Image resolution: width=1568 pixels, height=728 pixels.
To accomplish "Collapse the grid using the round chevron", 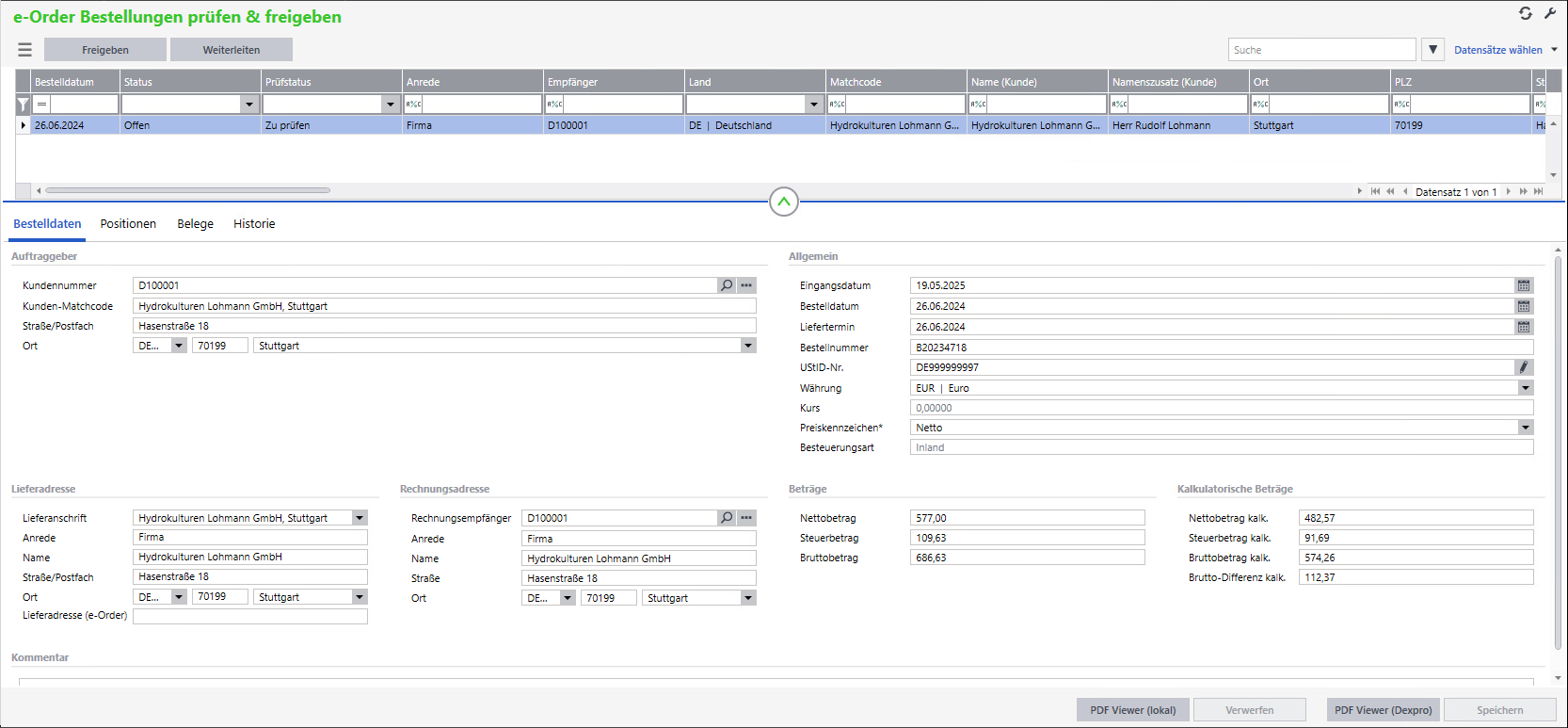I will 784,202.
